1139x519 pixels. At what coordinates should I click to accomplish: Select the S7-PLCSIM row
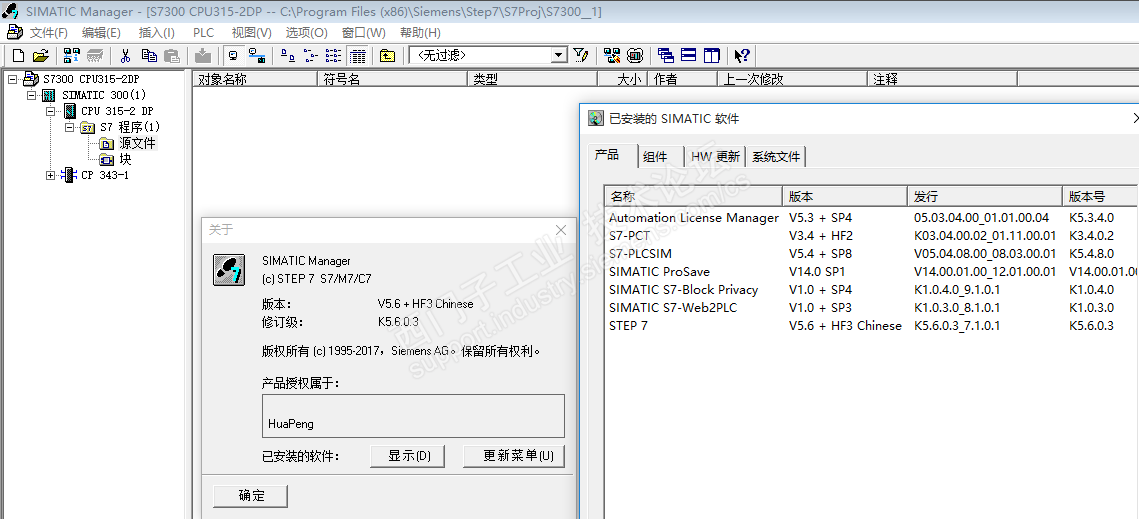871,254
